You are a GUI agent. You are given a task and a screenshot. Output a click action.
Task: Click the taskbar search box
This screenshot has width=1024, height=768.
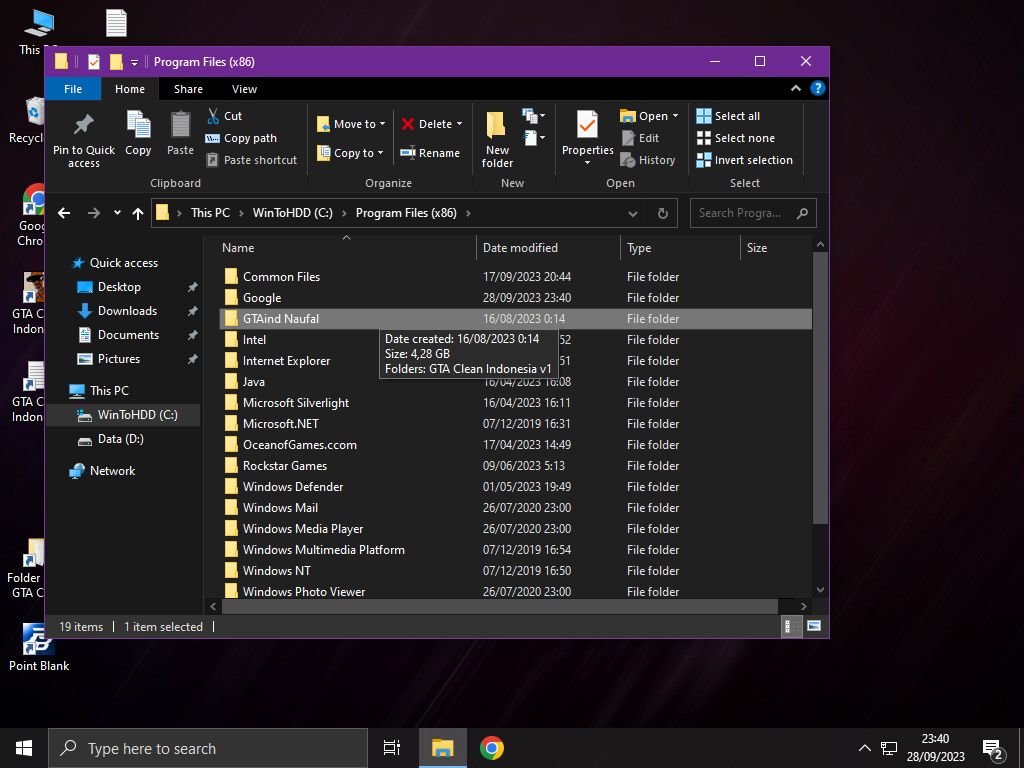click(x=208, y=748)
